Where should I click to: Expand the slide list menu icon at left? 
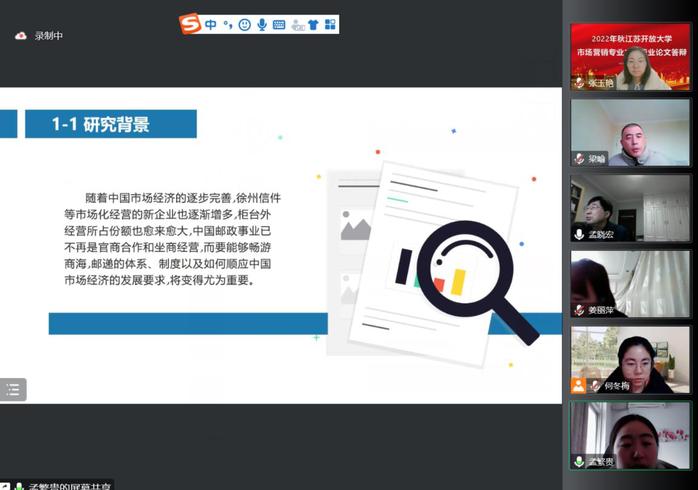[13, 390]
